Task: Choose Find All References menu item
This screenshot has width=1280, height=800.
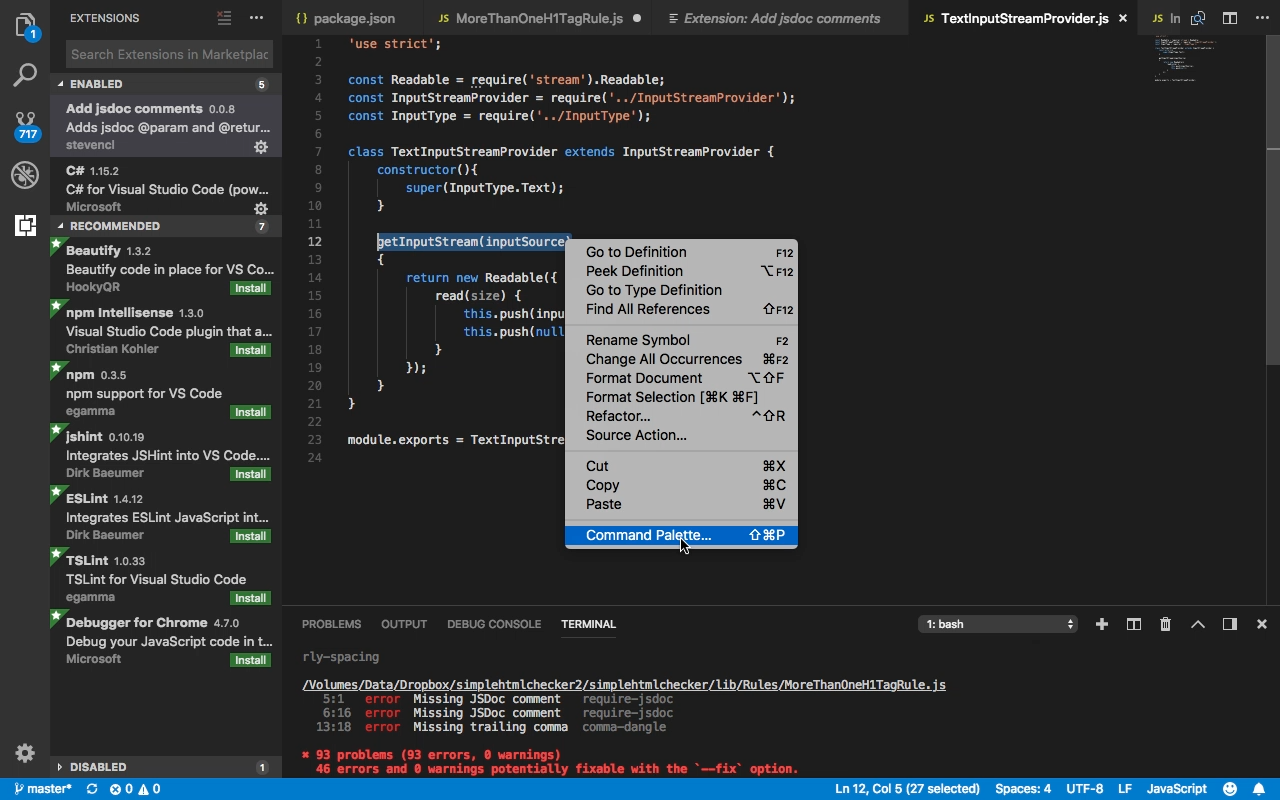Action: pyautogui.click(x=681, y=309)
